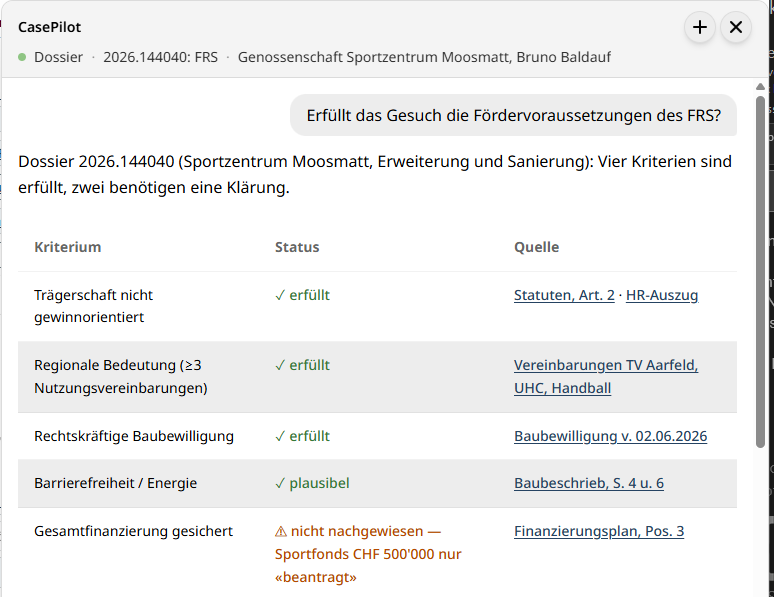Viewport: 774px width, 597px height.
Task: Click Gesamtfinanzierung gesichert cell
Action: pos(133,531)
